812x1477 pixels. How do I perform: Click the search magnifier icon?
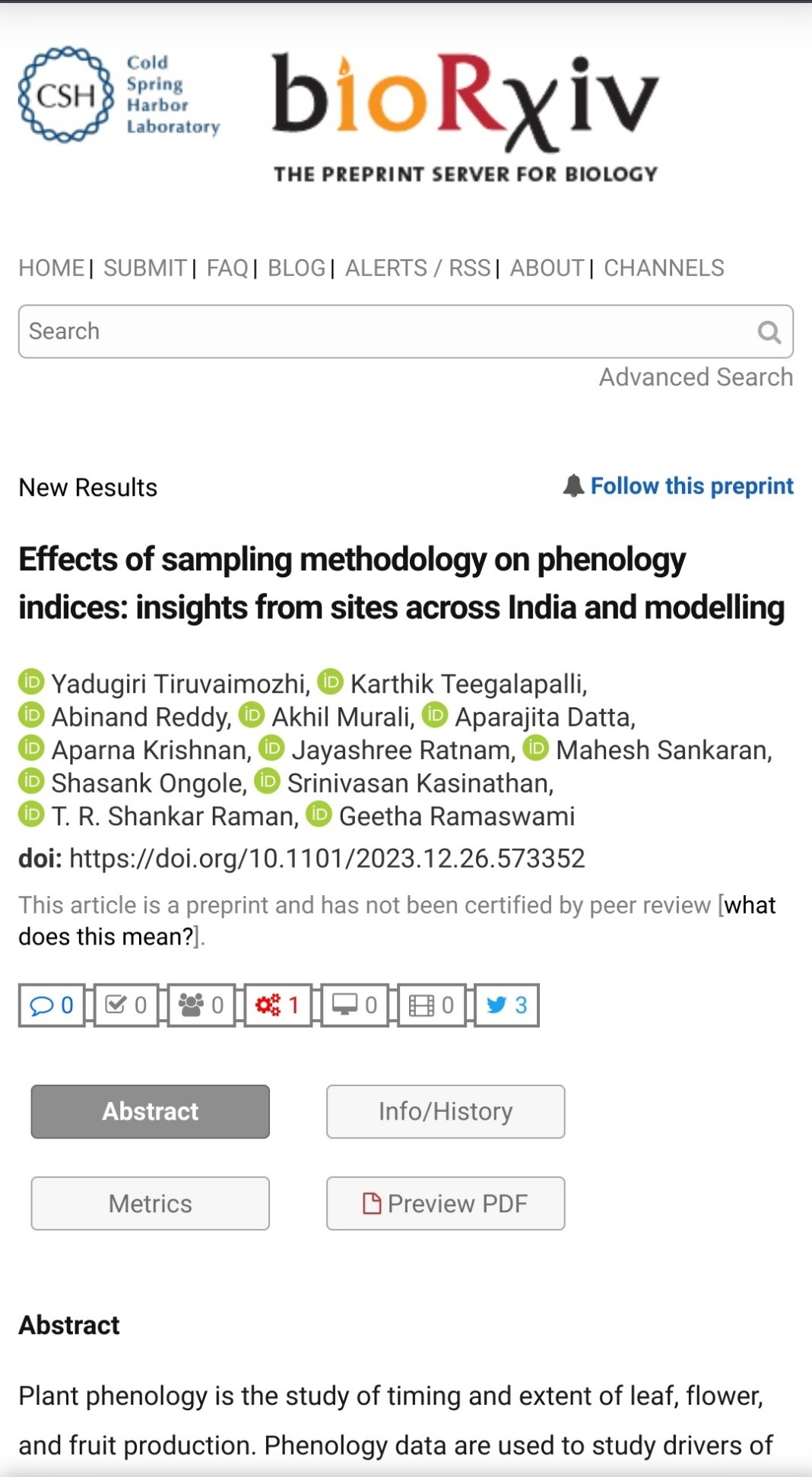point(769,332)
